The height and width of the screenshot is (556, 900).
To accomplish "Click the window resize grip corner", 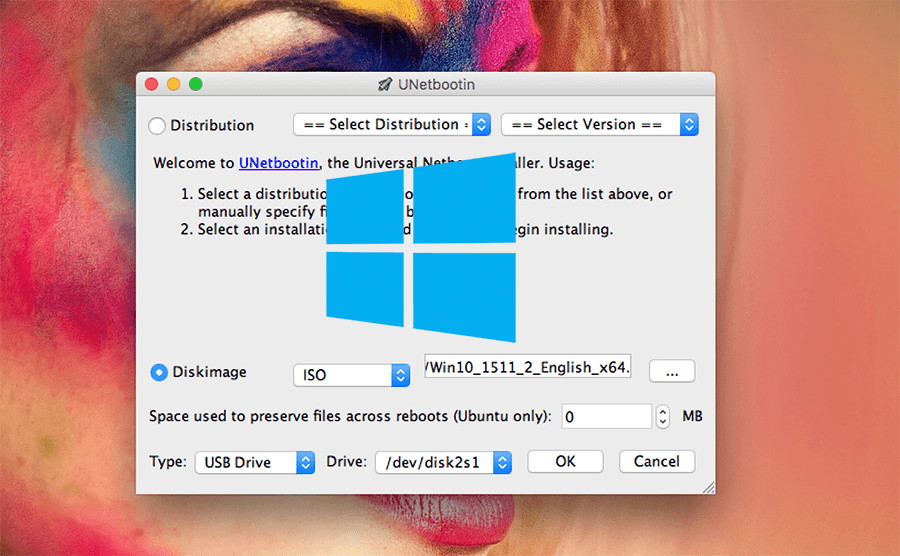I will click(x=709, y=488).
